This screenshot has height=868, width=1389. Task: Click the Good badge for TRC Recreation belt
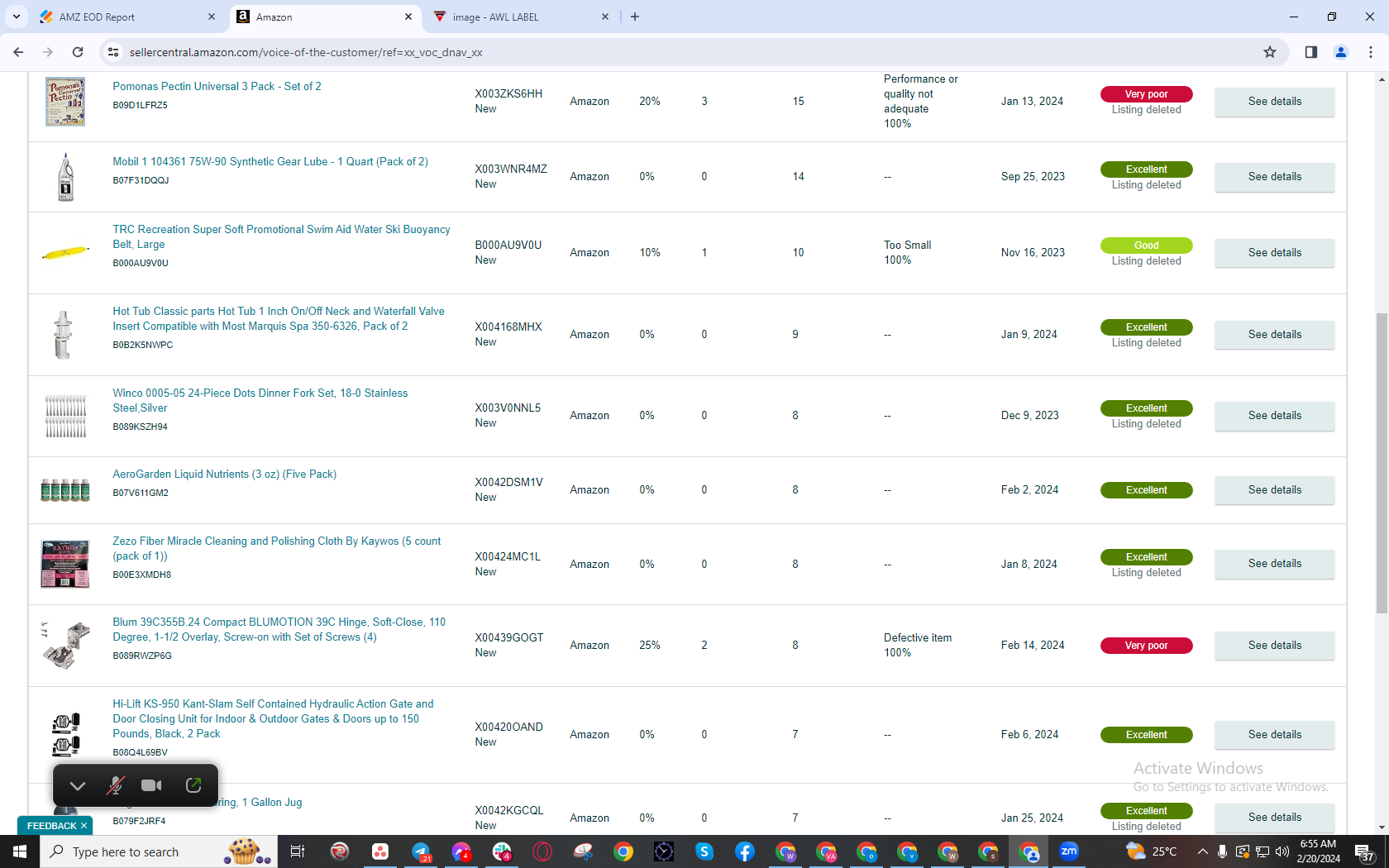1146,246
